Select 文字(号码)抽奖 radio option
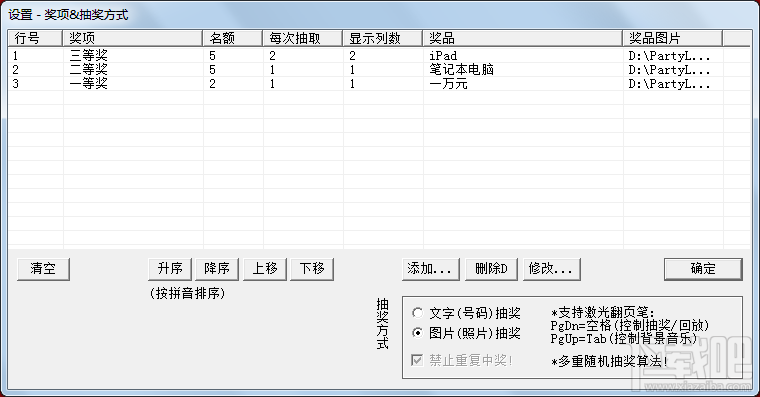760x397 pixels. 466,313
